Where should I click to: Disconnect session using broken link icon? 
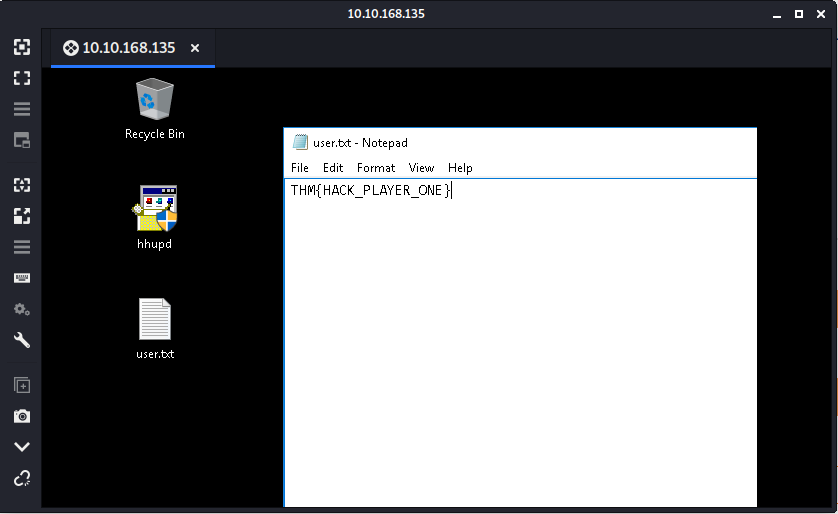click(x=21, y=478)
